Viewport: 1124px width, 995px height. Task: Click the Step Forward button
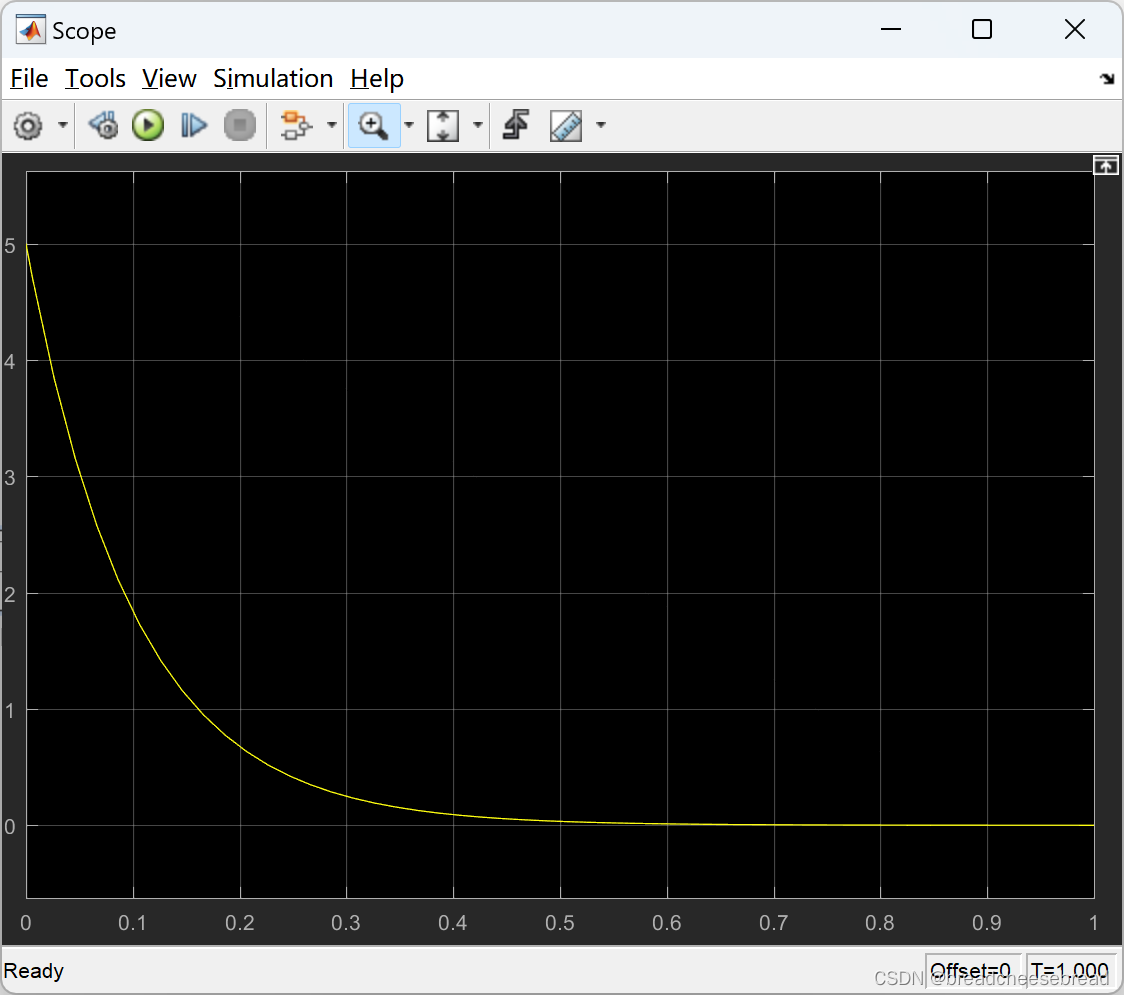(194, 125)
